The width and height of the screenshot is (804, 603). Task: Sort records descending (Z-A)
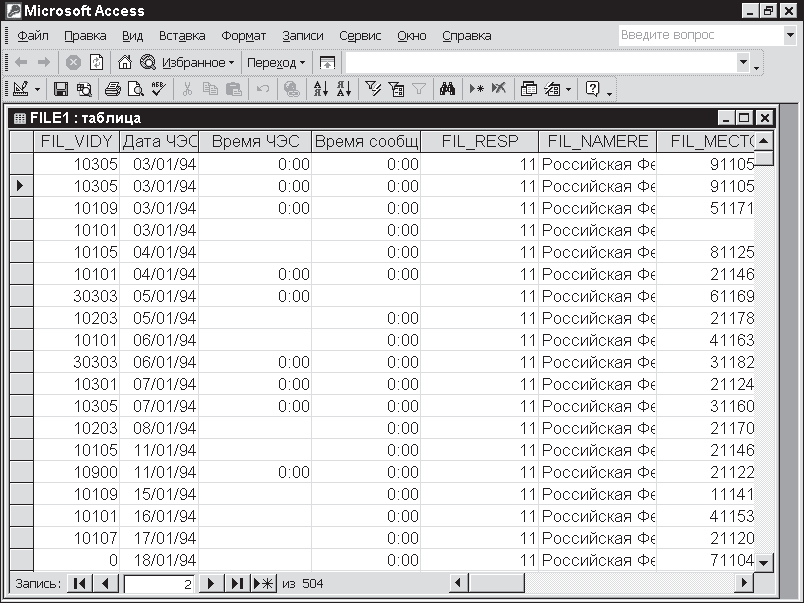pos(343,89)
